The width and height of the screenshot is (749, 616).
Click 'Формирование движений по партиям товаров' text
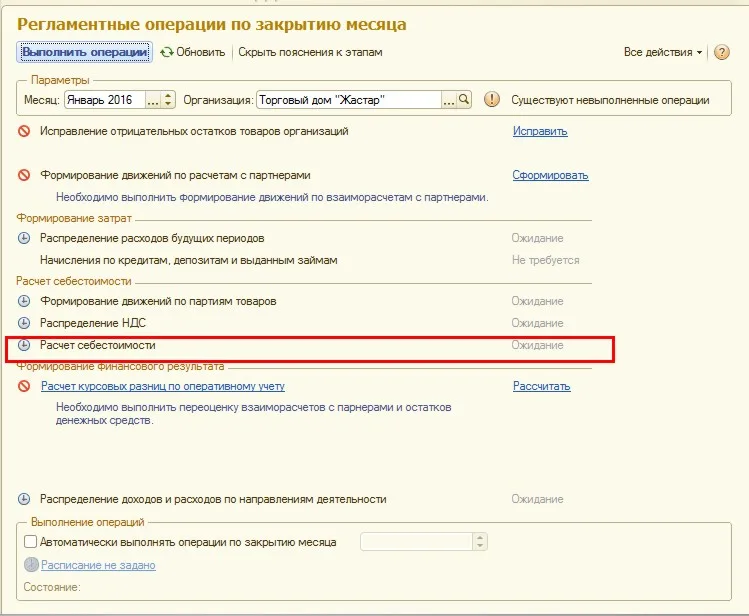click(x=158, y=301)
